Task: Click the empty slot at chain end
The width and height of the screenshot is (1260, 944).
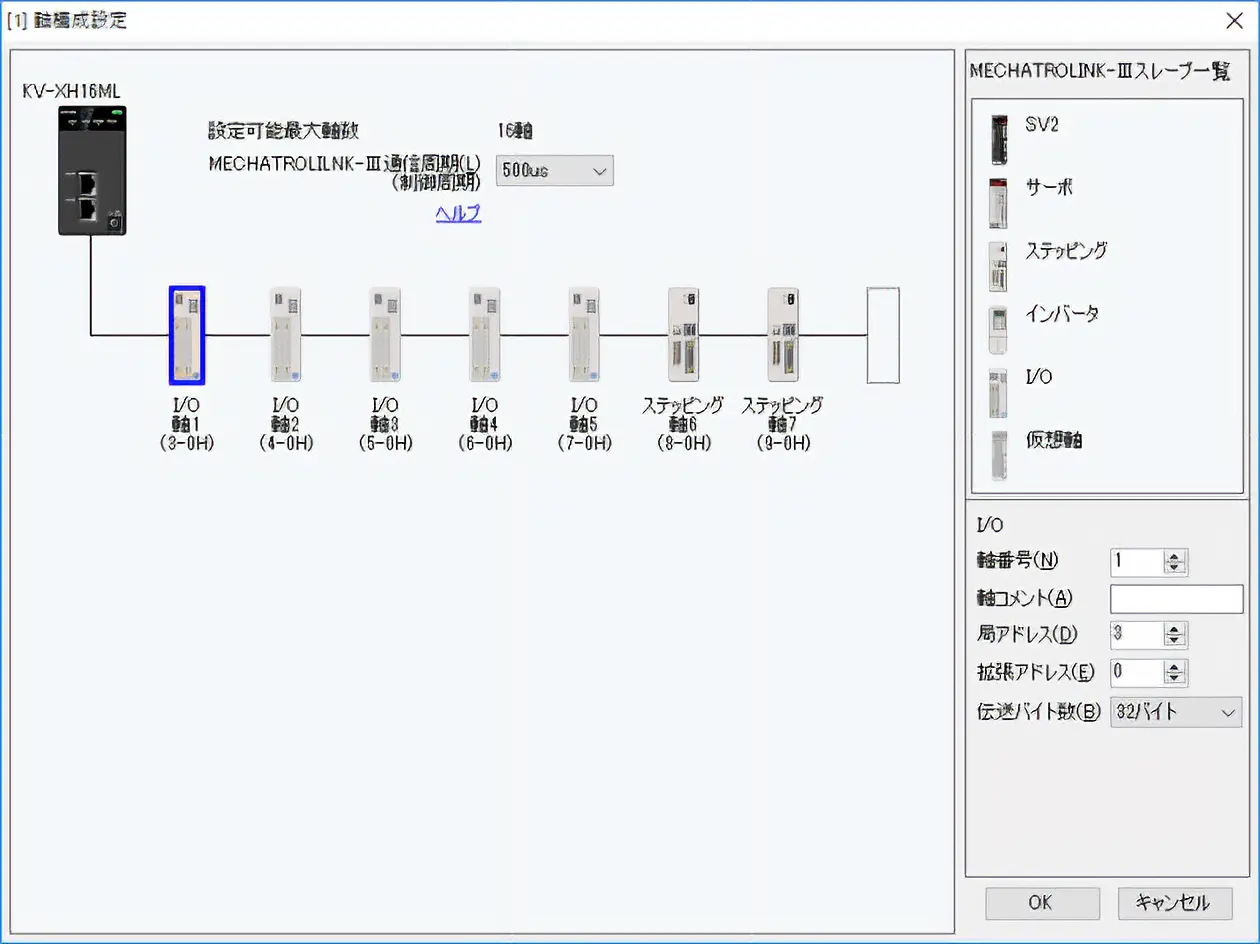Action: pos(882,335)
